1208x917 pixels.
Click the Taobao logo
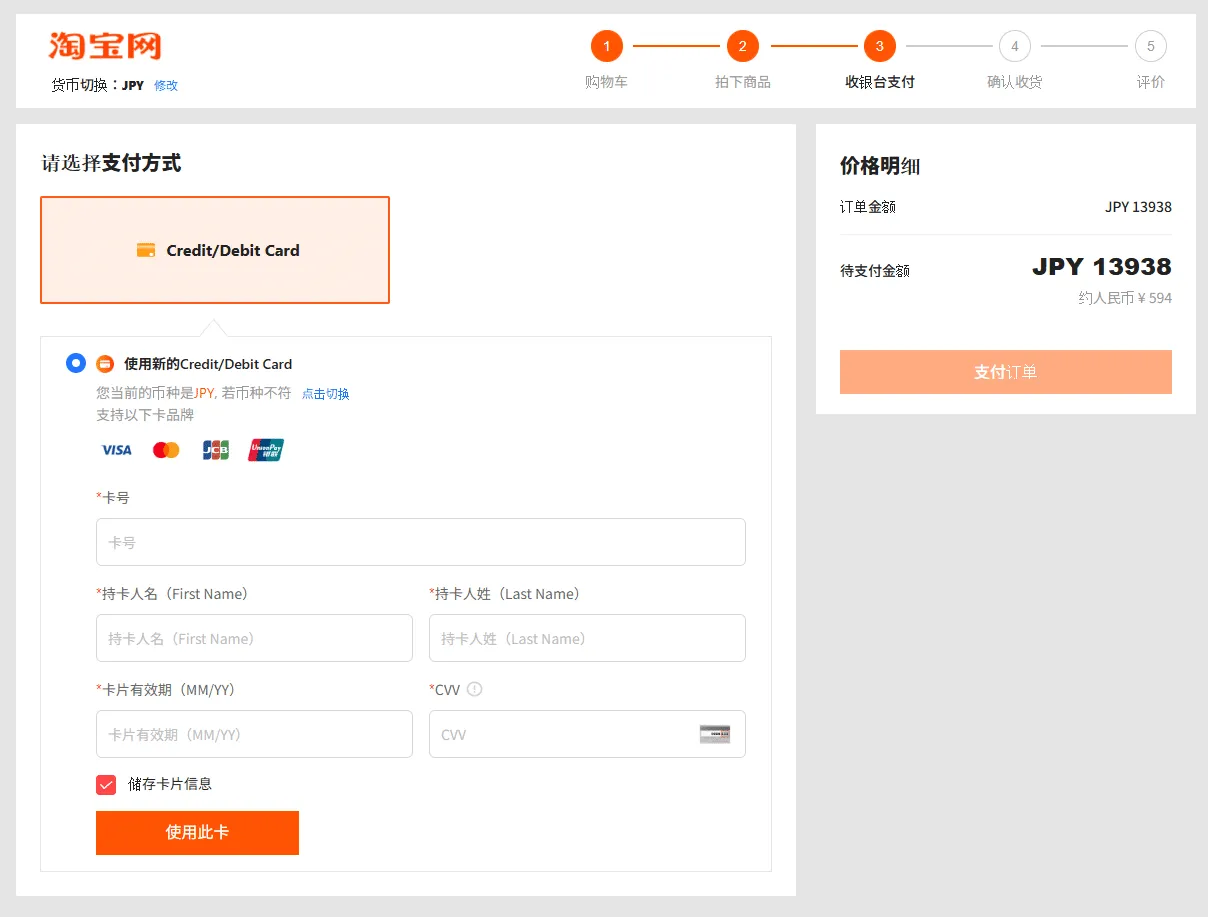click(105, 46)
